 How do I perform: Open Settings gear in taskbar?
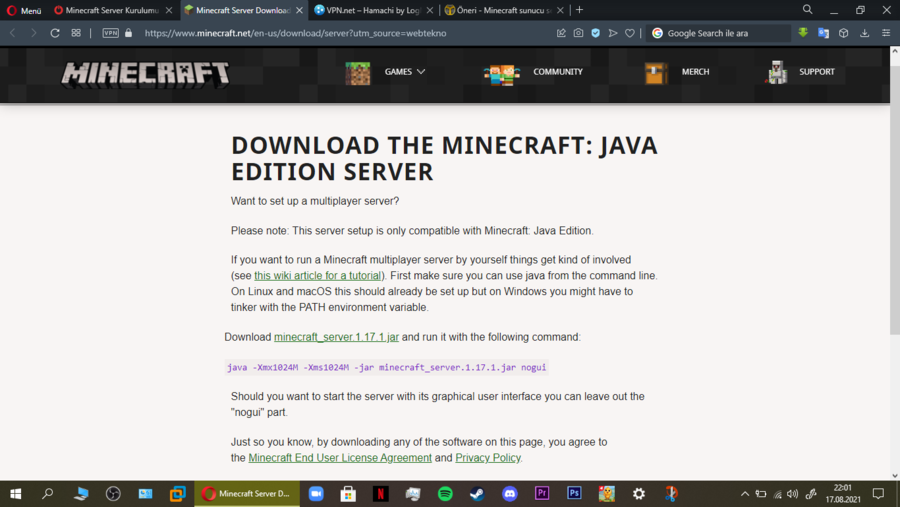click(639, 494)
